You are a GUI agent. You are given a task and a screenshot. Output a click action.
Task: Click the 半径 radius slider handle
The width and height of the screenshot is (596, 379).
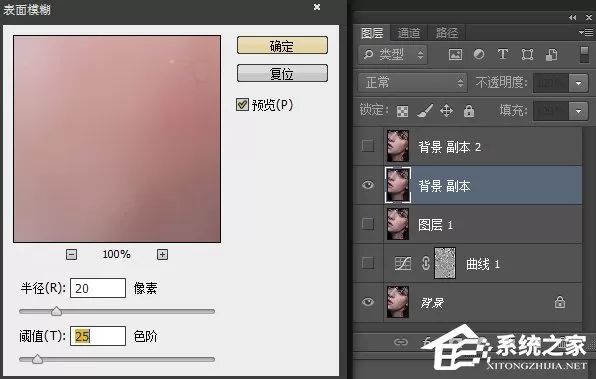[56, 311]
